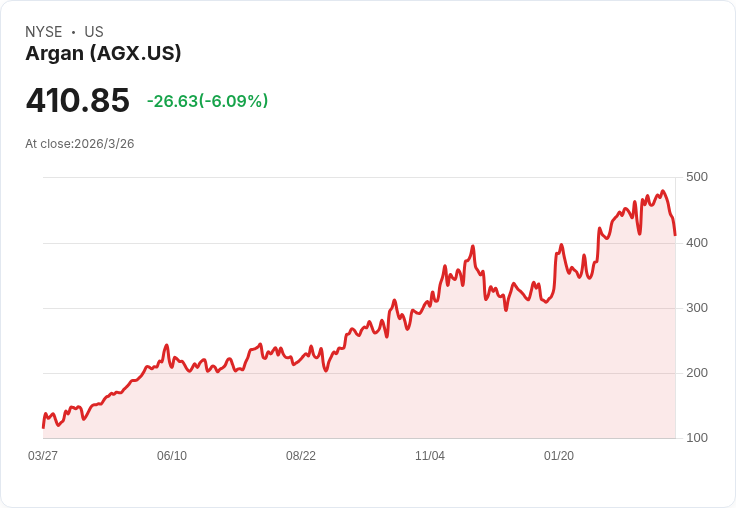Click the US market label

(94, 32)
